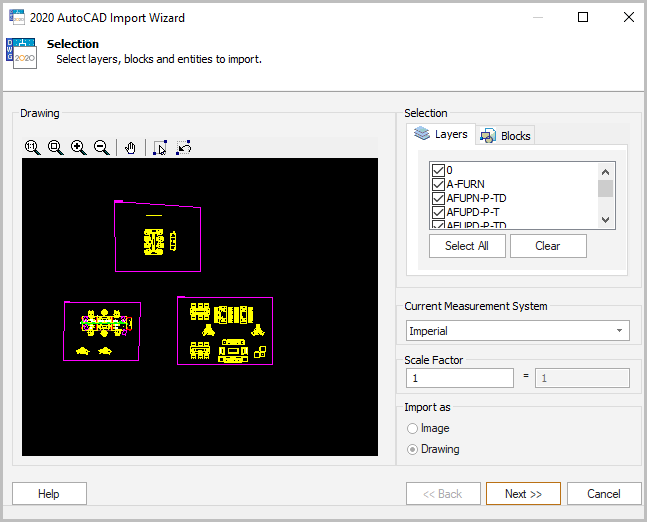Viewport: 647px width, 522px height.
Task: Click the zoom out magnifier icon
Action: pos(102,147)
